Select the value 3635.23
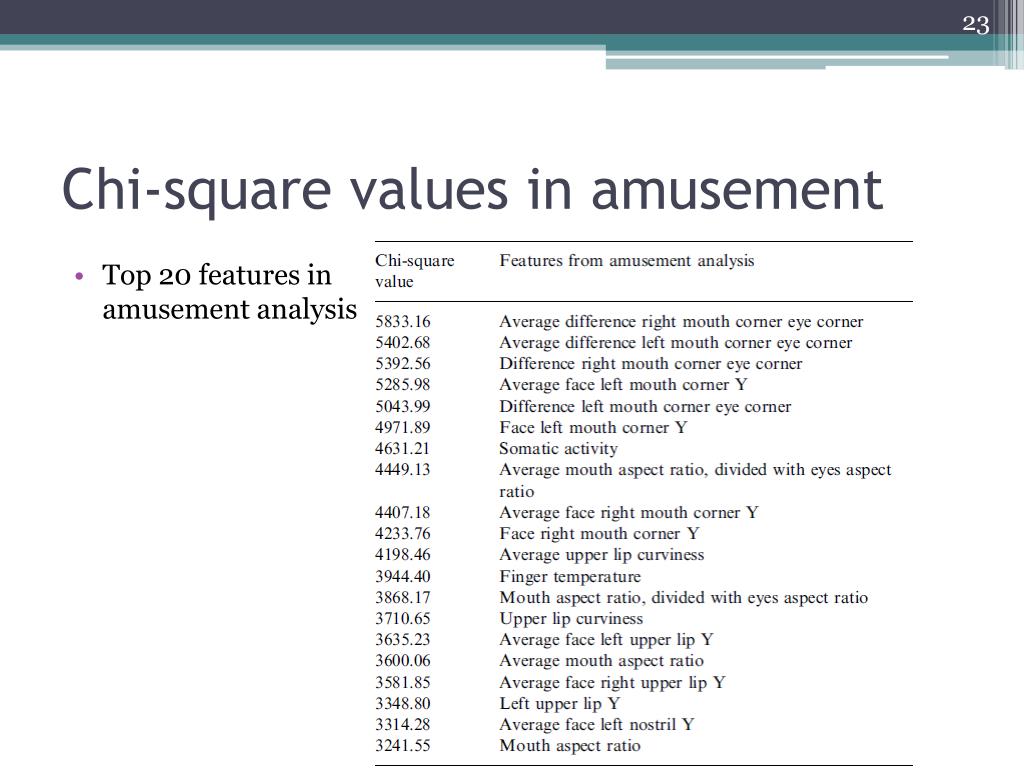The width and height of the screenshot is (1024, 768). point(403,639)
